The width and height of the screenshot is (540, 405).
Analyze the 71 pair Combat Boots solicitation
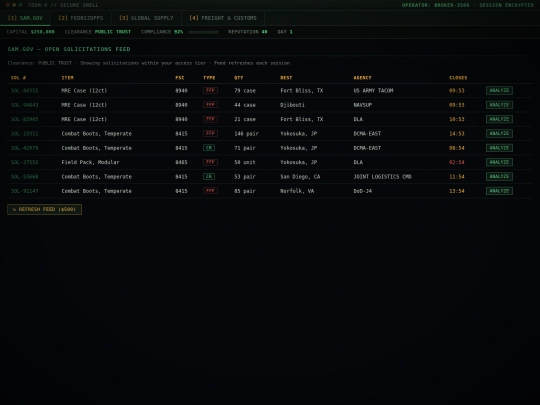pyautogui.click(x=499, y=148)
